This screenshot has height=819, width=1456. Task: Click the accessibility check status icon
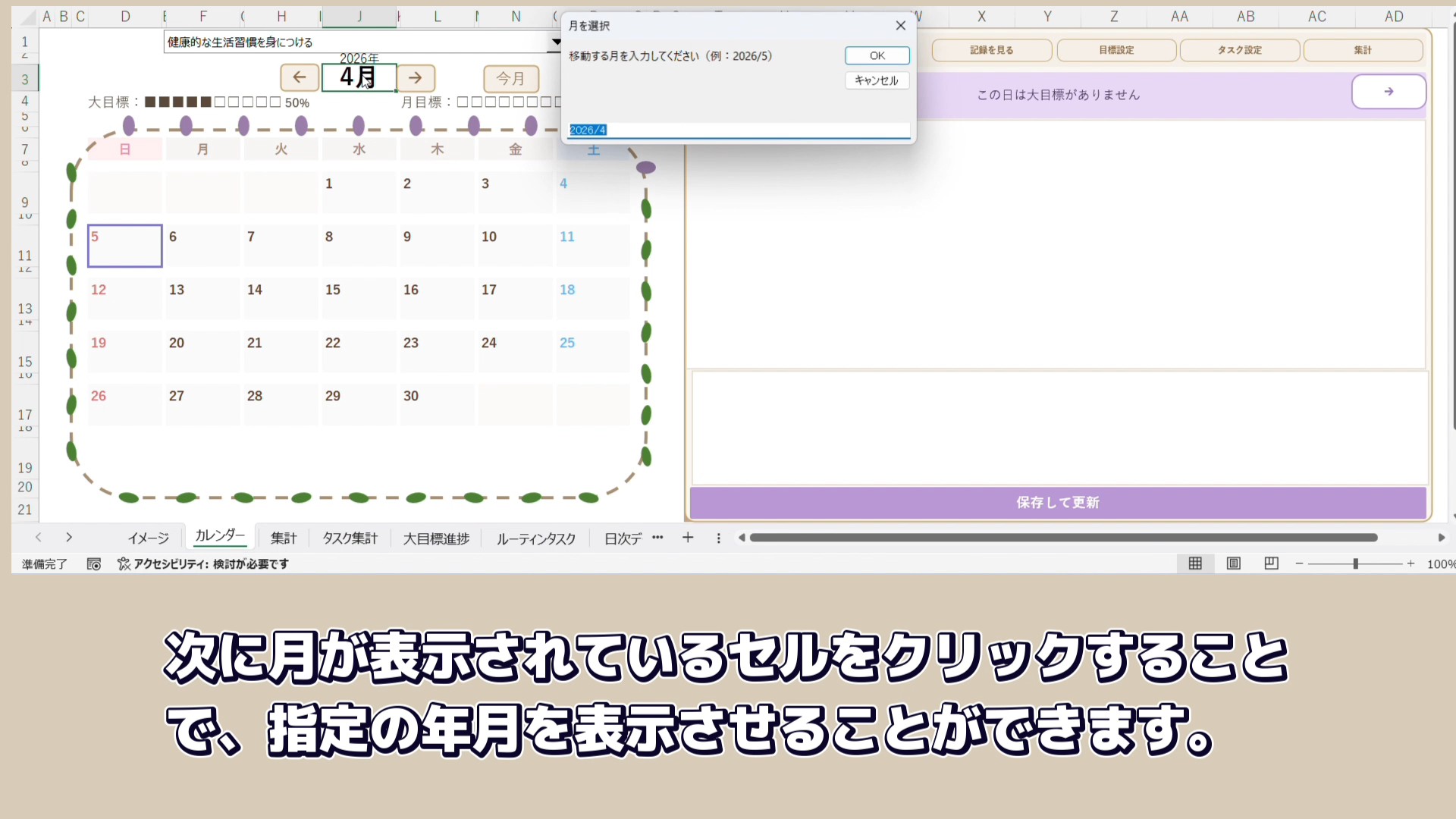(x=124, y=564)
